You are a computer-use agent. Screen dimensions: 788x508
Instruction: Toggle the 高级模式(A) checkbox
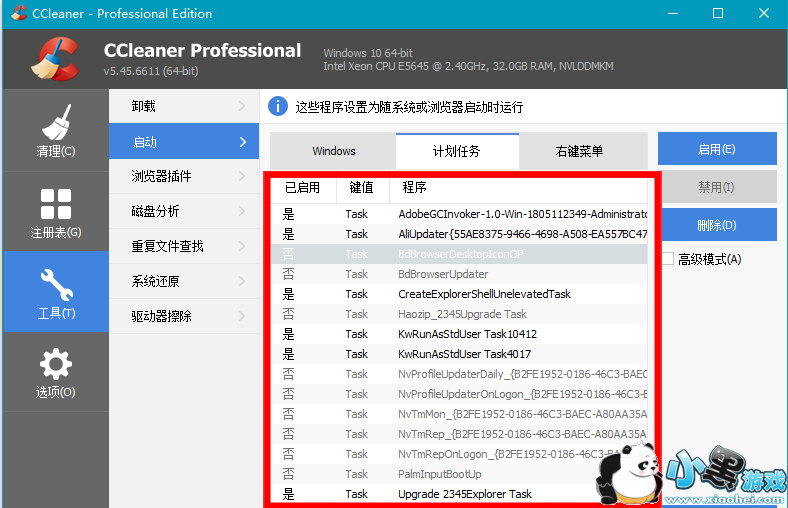[667, 259]
